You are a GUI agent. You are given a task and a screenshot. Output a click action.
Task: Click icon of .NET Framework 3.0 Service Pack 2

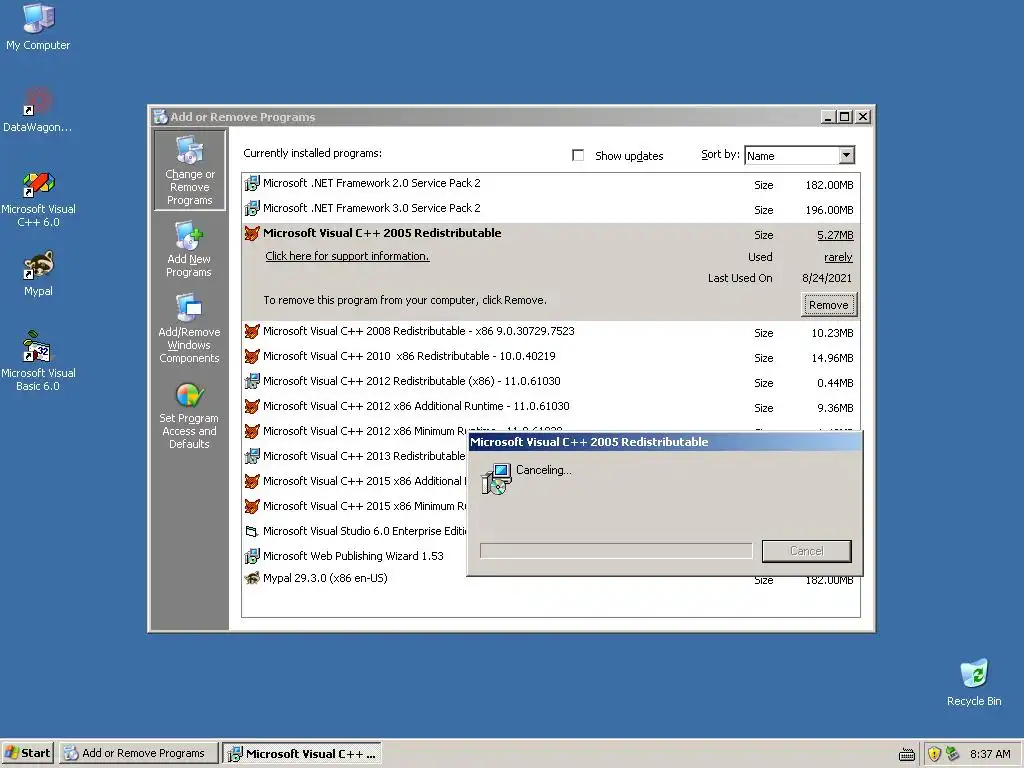pos(252,208)
